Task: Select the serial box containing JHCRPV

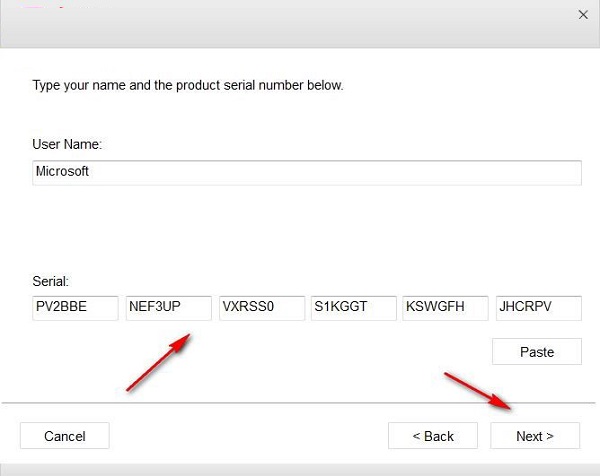Action: pyautogui.click(x=539, y=308)
